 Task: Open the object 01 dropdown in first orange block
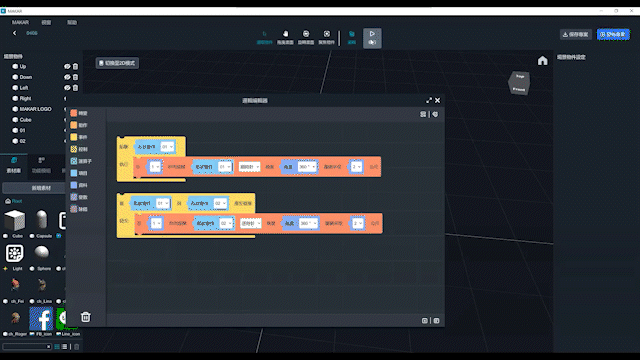point(225,167)
